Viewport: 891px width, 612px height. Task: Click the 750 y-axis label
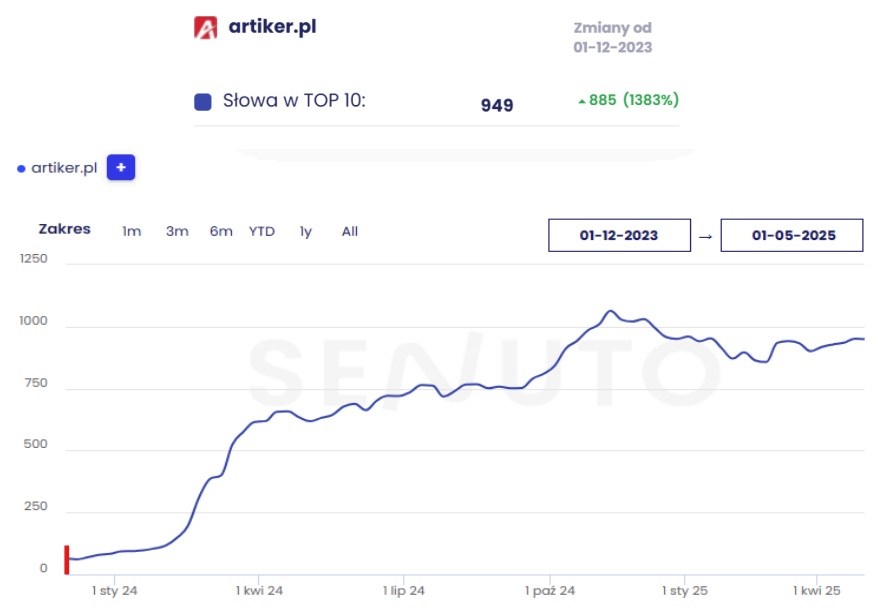(35, 383)
